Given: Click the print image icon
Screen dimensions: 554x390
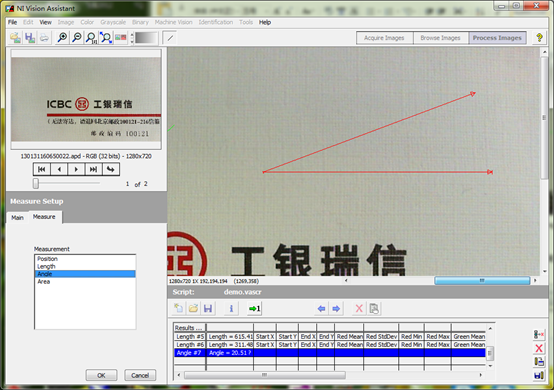Looking at the screenshot, I should click(44, 37).
